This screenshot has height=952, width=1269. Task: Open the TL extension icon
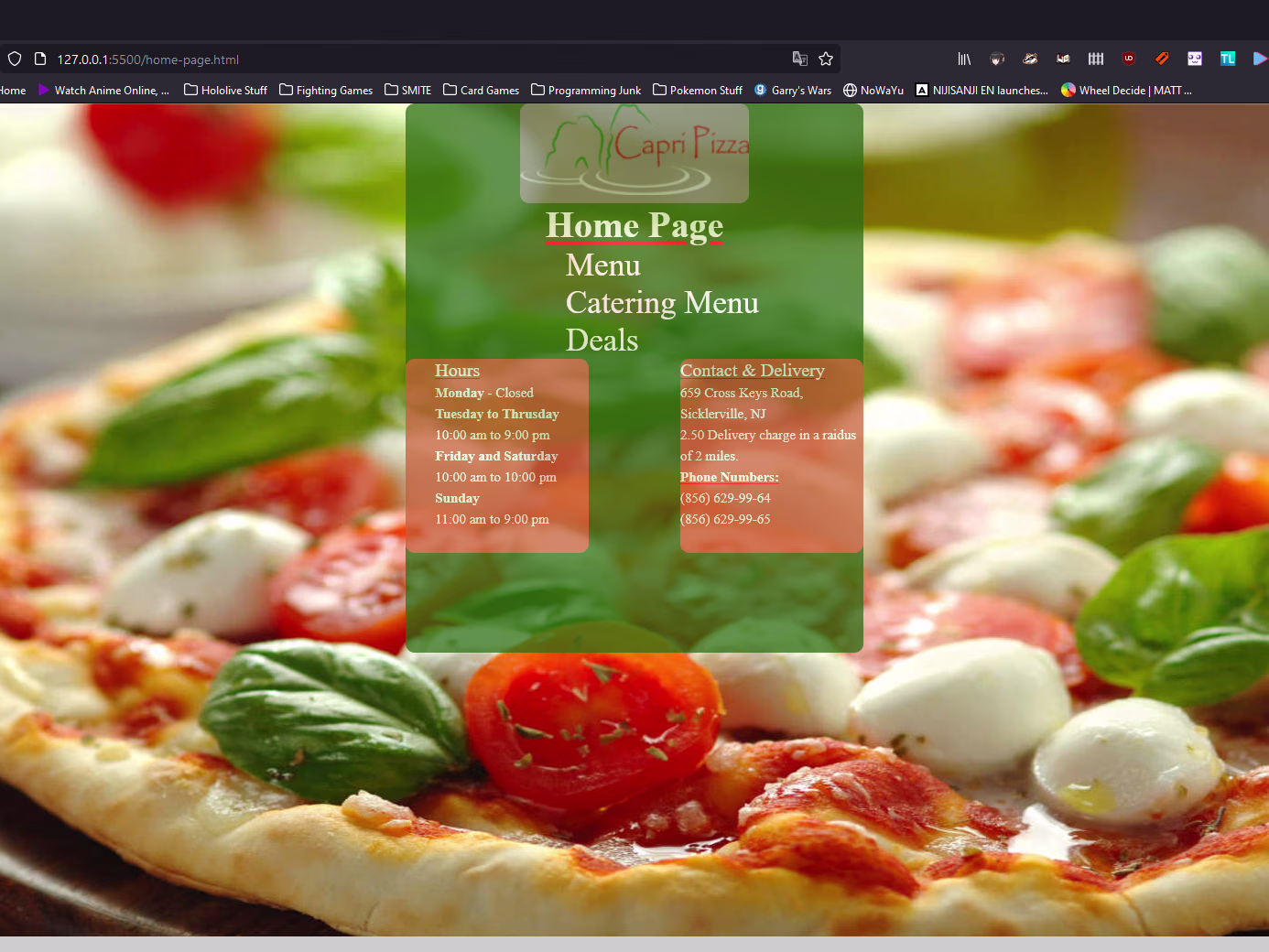coord(1228,59)
